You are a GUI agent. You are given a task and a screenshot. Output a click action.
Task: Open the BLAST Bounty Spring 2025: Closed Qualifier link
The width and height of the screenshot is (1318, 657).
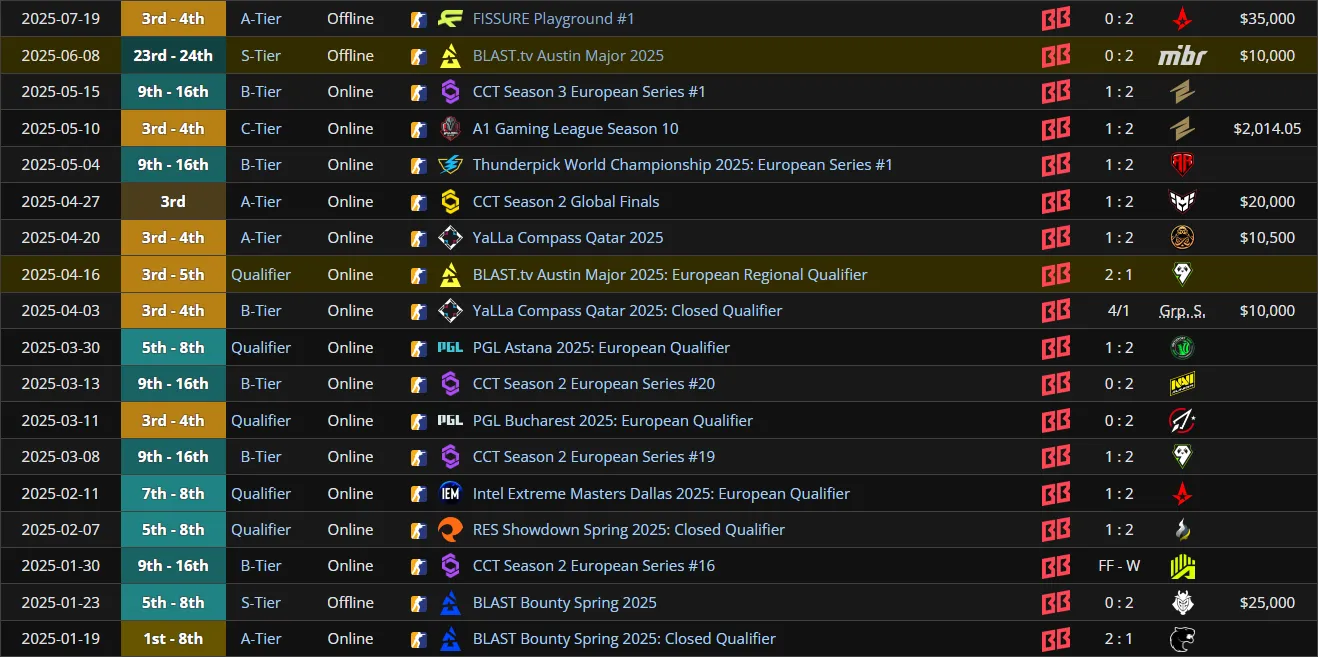[x=624, y=639]
